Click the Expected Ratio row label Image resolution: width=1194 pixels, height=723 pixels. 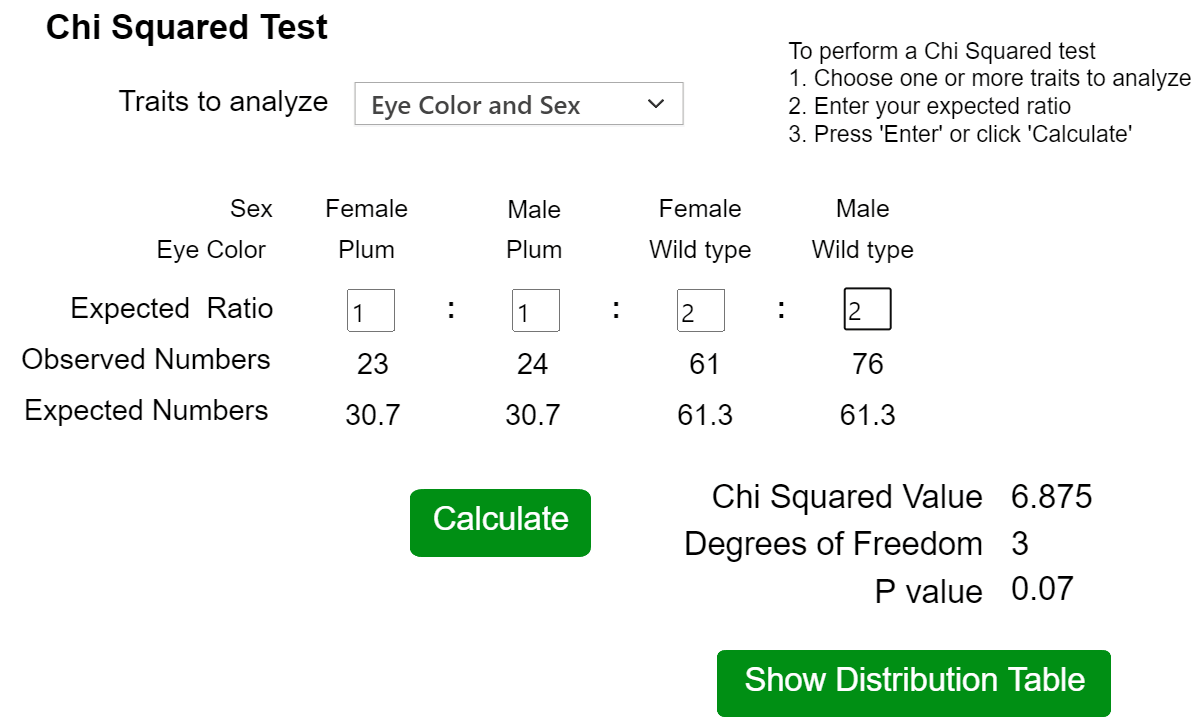pos(171,309)
